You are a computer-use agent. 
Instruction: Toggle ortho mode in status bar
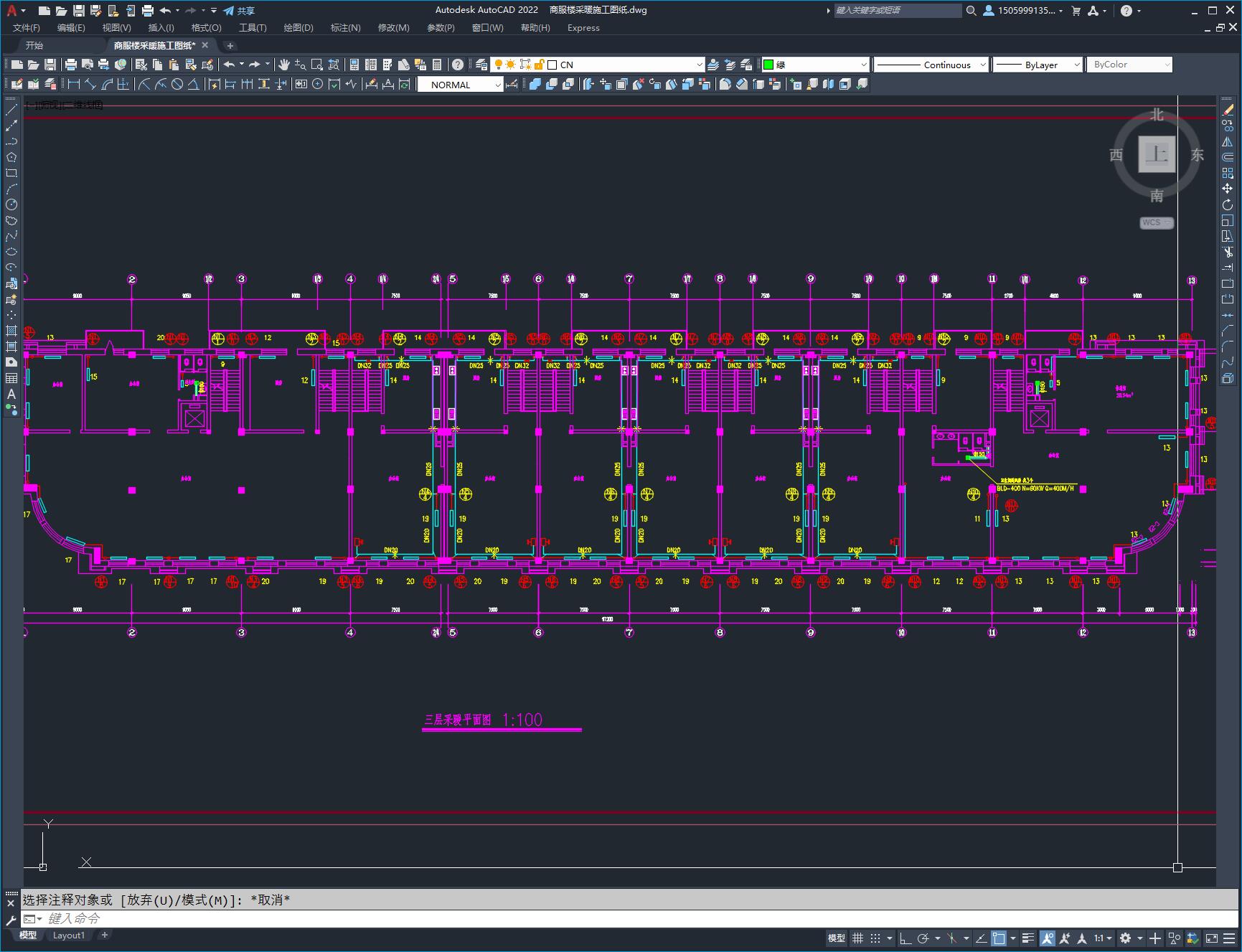[905, 938]
